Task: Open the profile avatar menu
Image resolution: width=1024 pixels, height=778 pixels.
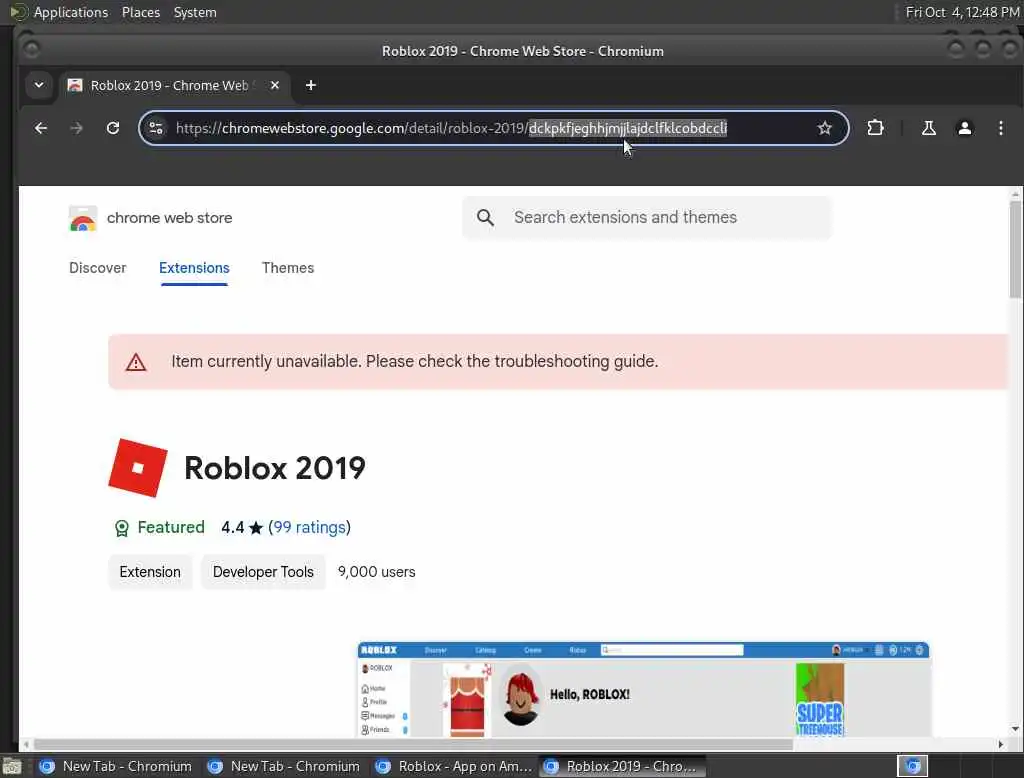Action: pyautogui.click(x=964, y=128)
